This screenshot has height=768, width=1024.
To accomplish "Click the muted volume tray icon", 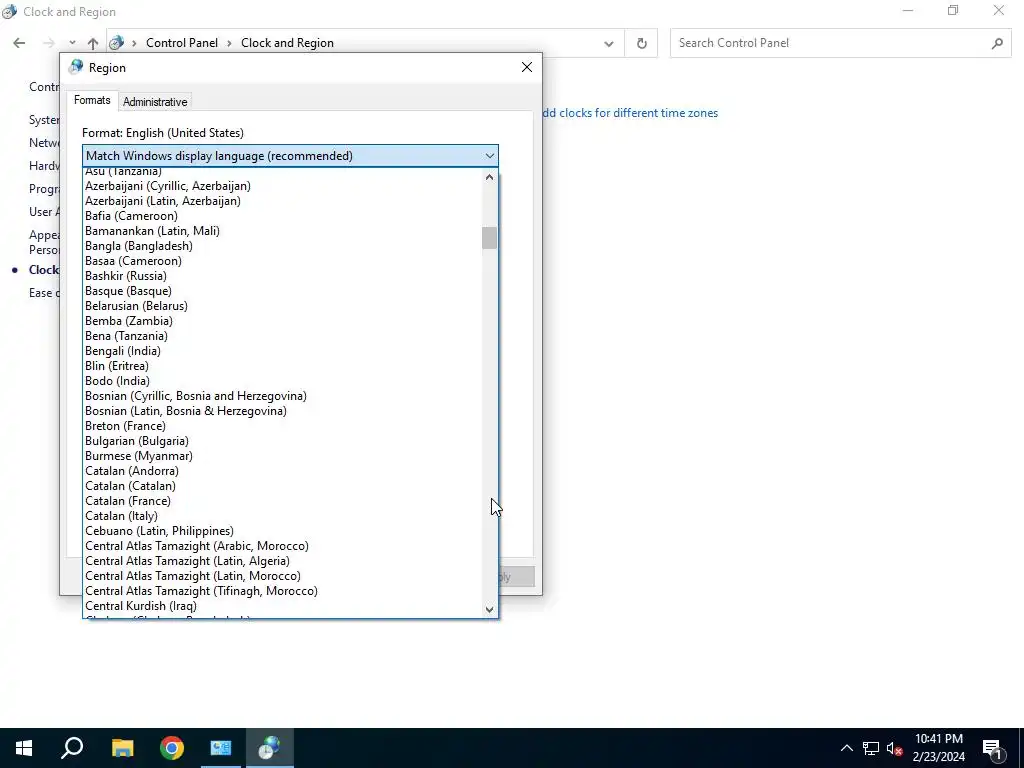I will pos(895,748).
